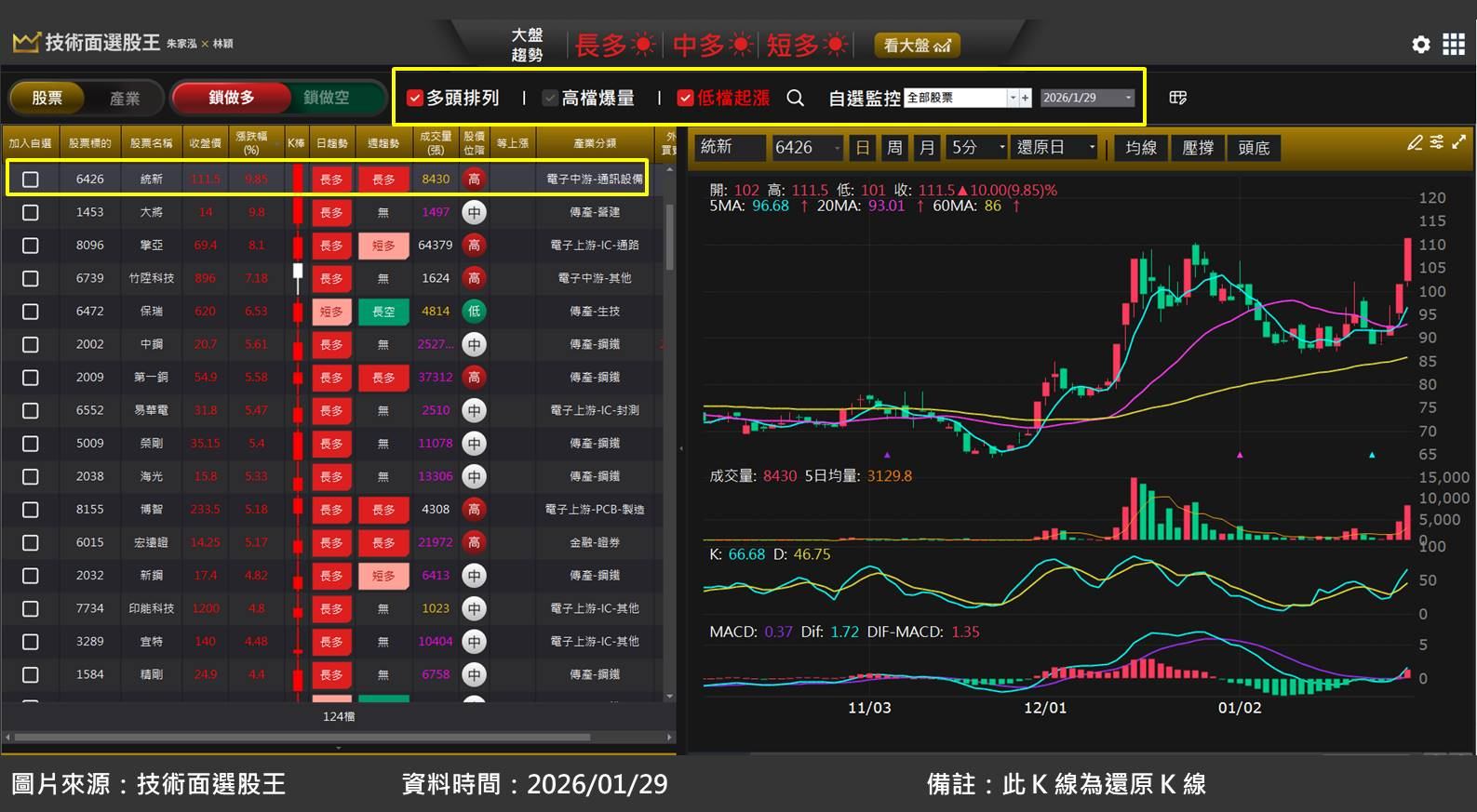Check watchlist box for 1584 精剛
The height and width of the screenshot is (812, 1477).
(30, 674)
